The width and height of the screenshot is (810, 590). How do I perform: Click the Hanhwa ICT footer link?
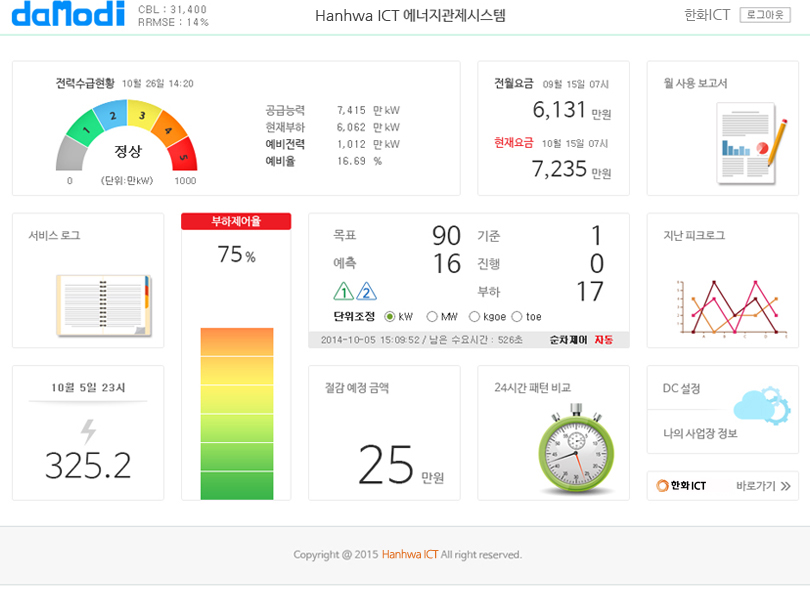[410, 554]
